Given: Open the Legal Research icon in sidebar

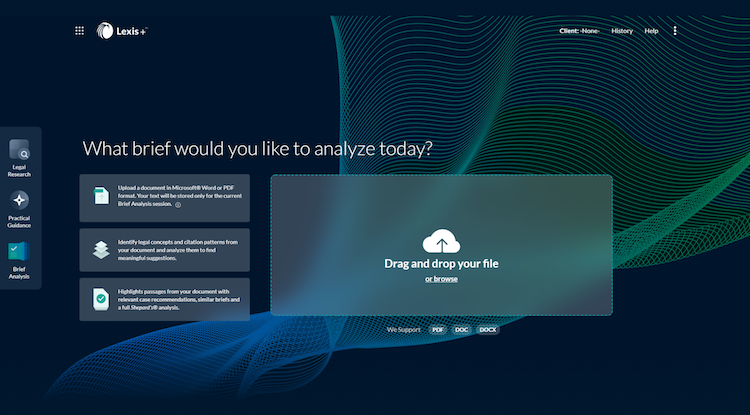Looking at the screenshot, I should coord(20,150).
